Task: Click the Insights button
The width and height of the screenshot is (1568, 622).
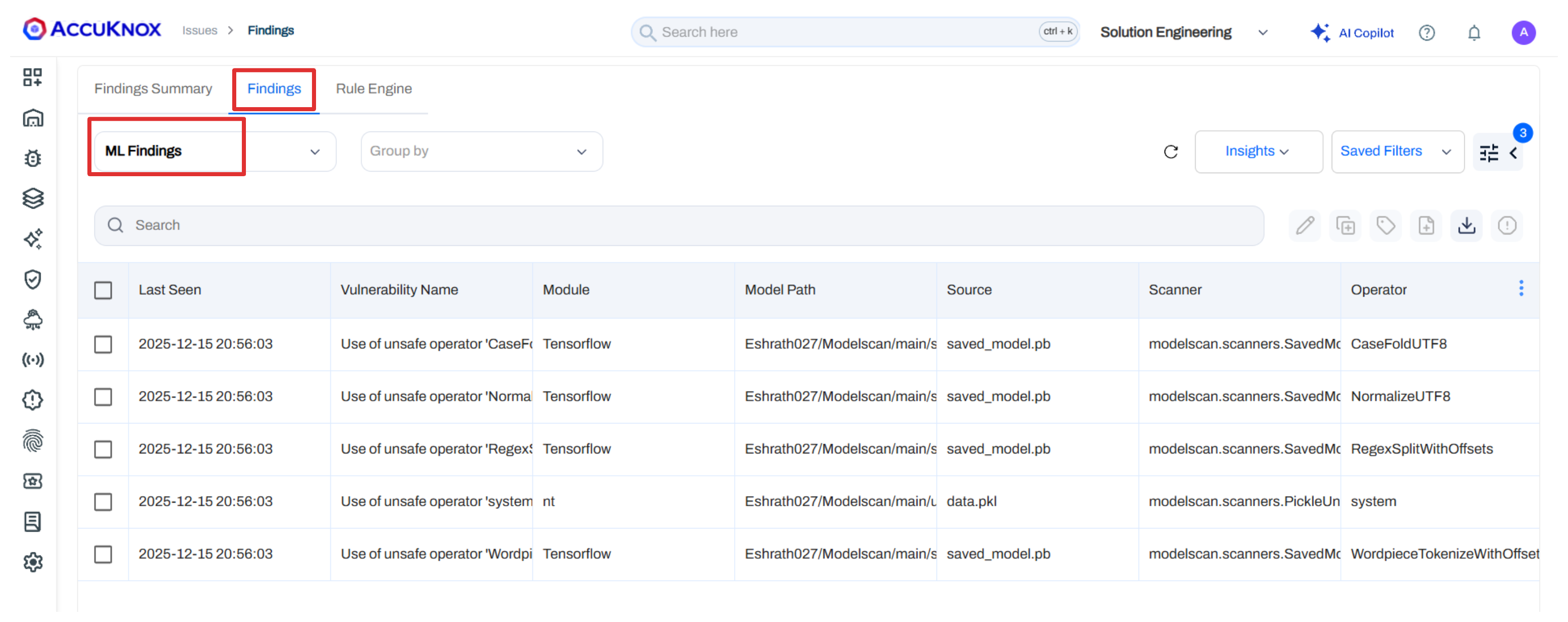Action: coord(1259,151)
